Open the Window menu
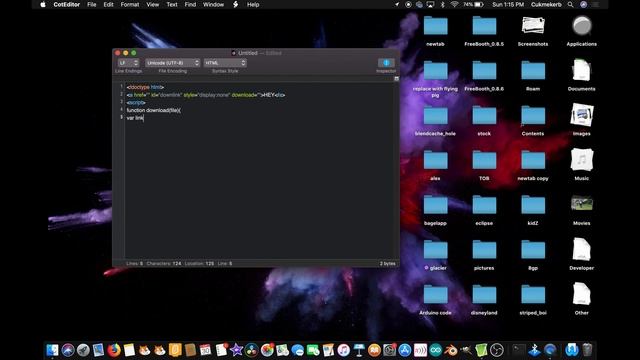The image size is (640, 360). 213,4
